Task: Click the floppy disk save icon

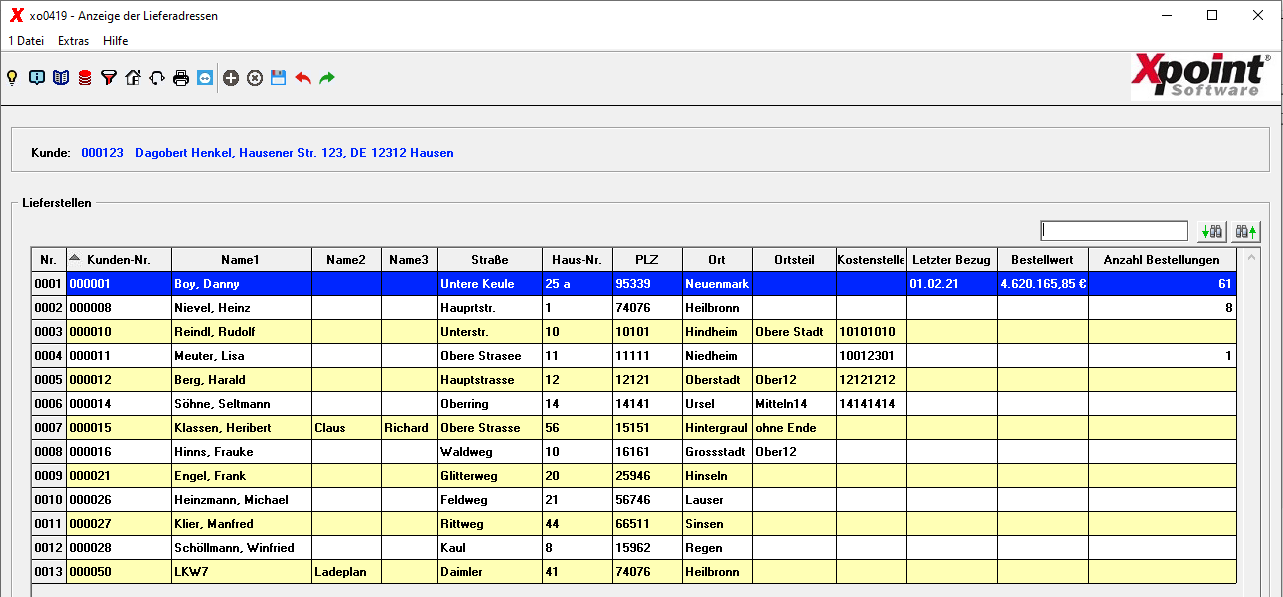Action: coord(279,77)
